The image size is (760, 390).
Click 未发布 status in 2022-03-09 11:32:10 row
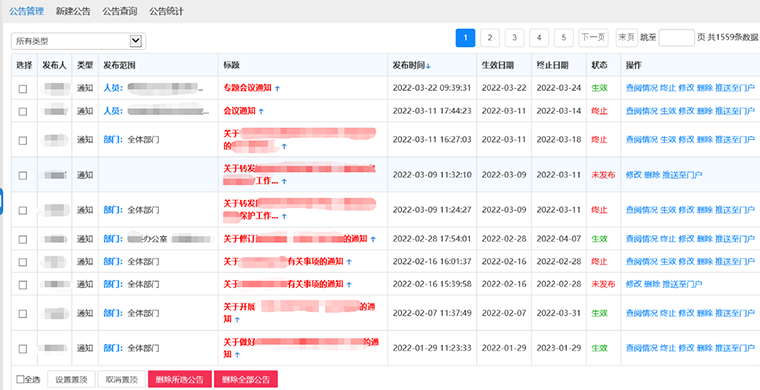click(603, 175)
